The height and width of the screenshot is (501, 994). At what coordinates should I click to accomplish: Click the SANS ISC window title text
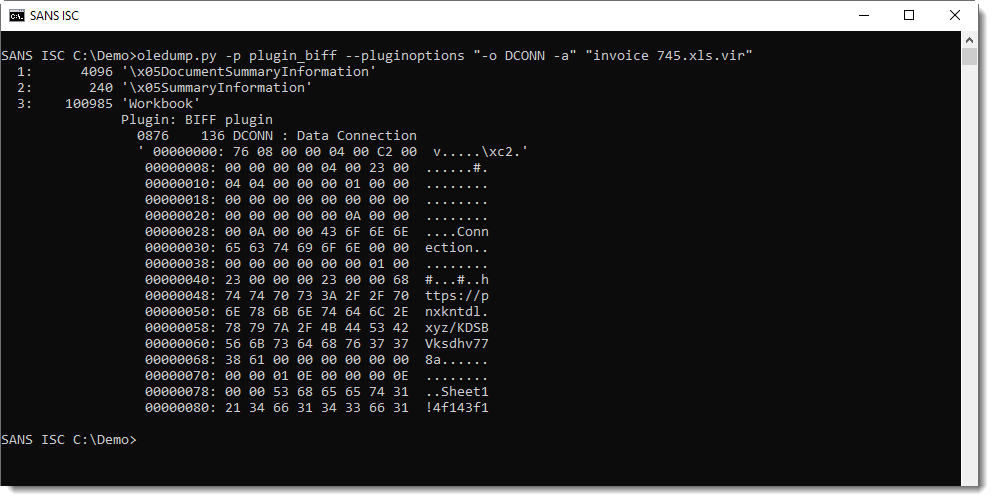click(56, 15)
